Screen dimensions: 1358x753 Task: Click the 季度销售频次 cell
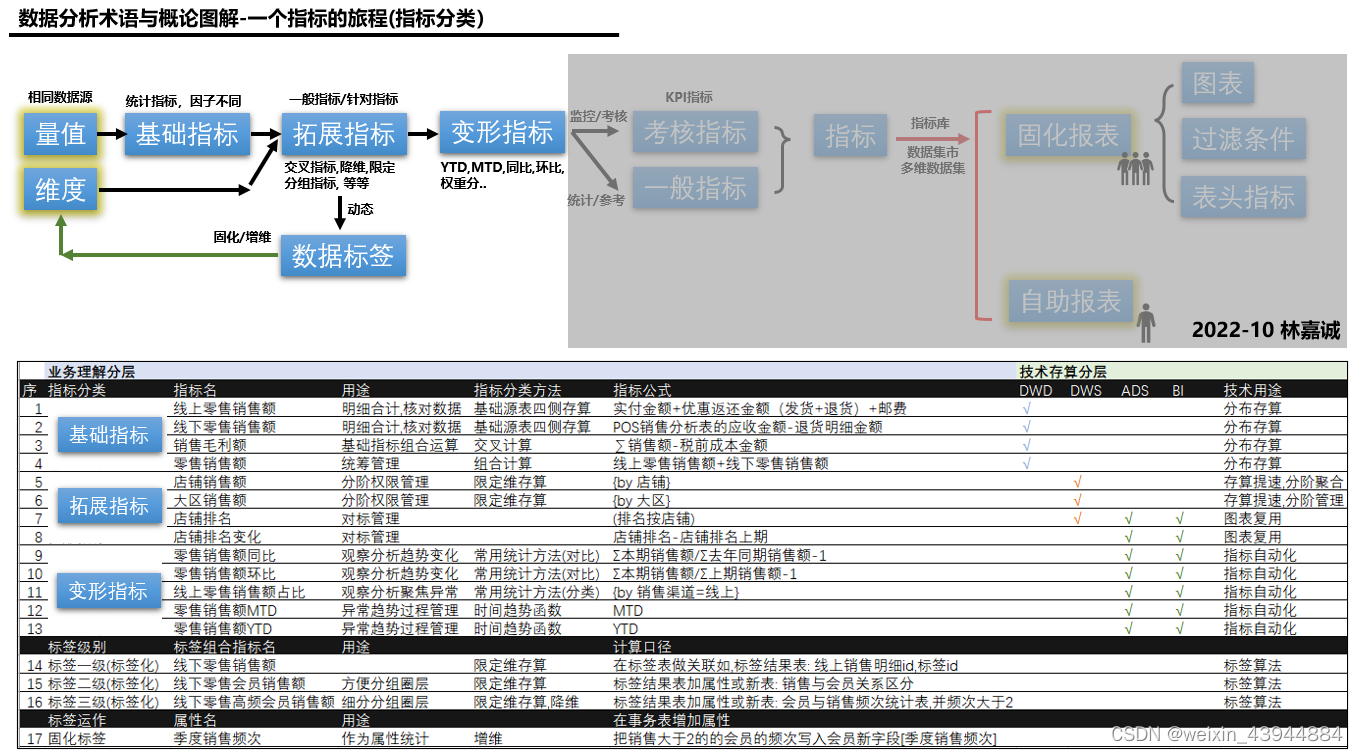[217, 738]
